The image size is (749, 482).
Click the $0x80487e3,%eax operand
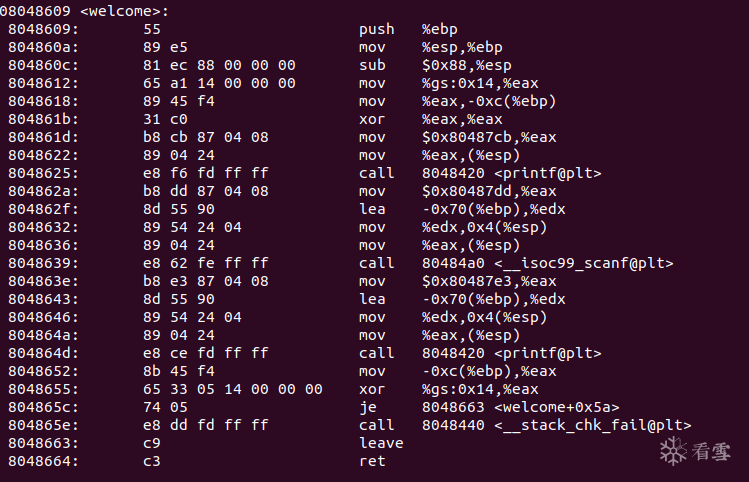[x=489, y=281]
